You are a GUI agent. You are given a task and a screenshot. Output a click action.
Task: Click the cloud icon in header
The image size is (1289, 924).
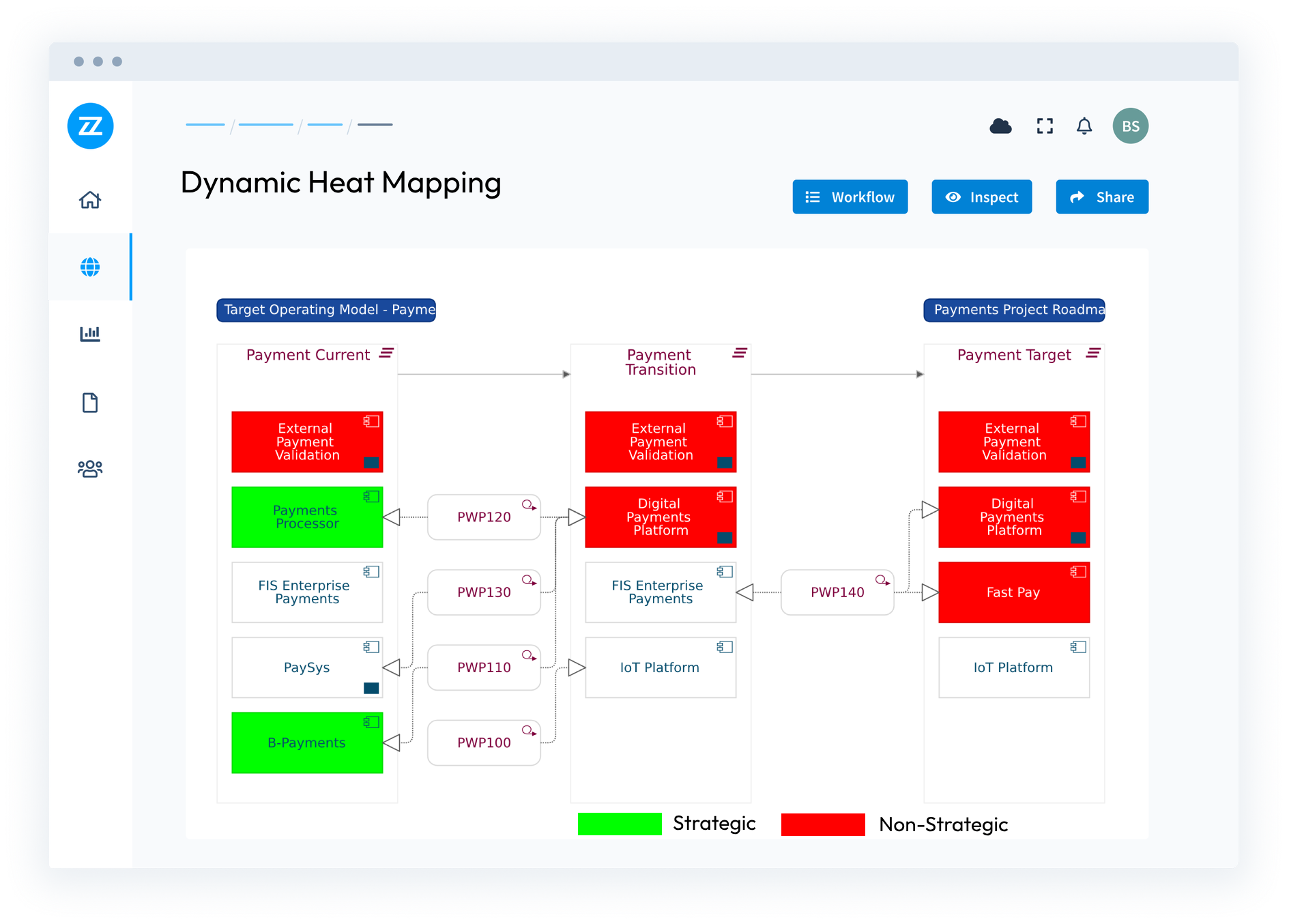pos(1000,126)
